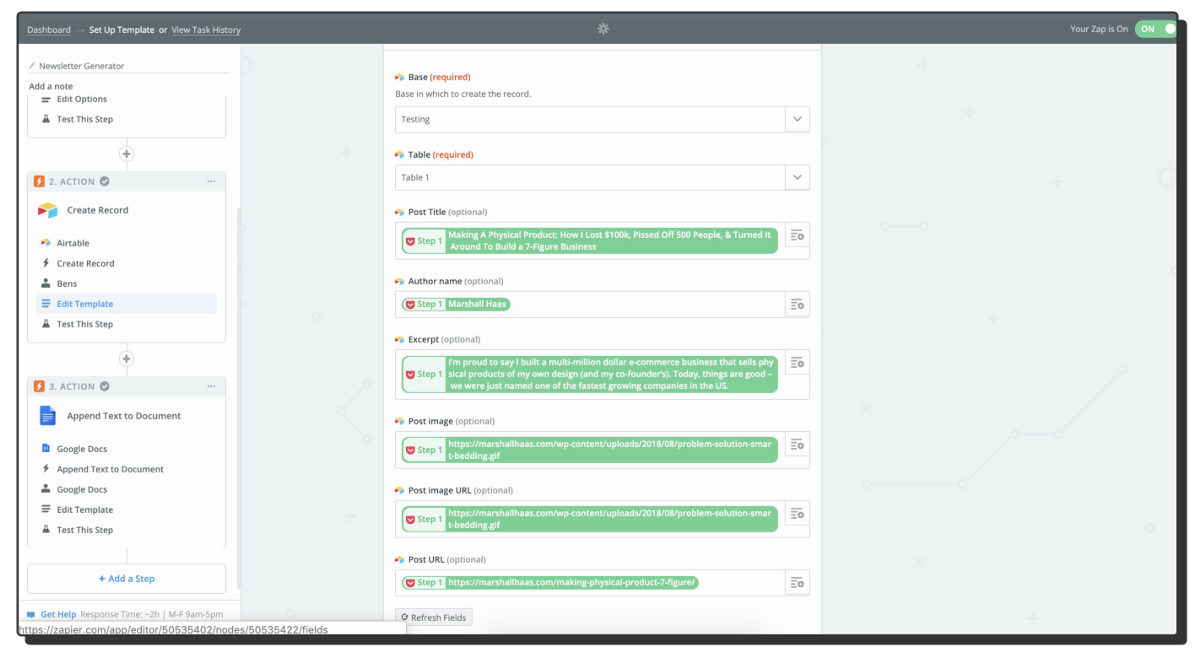The width and height of the screenshot is (1200, 668).
Task: Click the Zapier loading logo at top center
Action: 603,29
